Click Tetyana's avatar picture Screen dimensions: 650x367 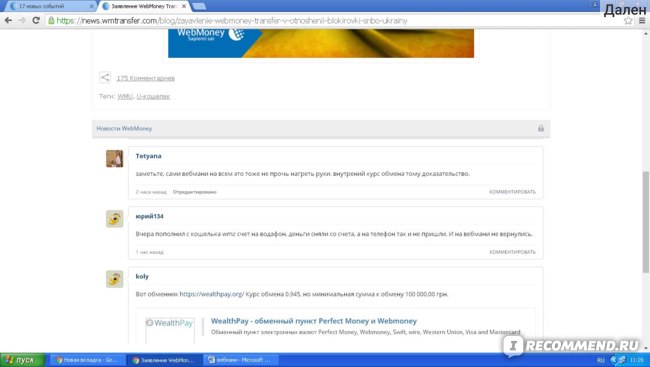coord(114,158)
